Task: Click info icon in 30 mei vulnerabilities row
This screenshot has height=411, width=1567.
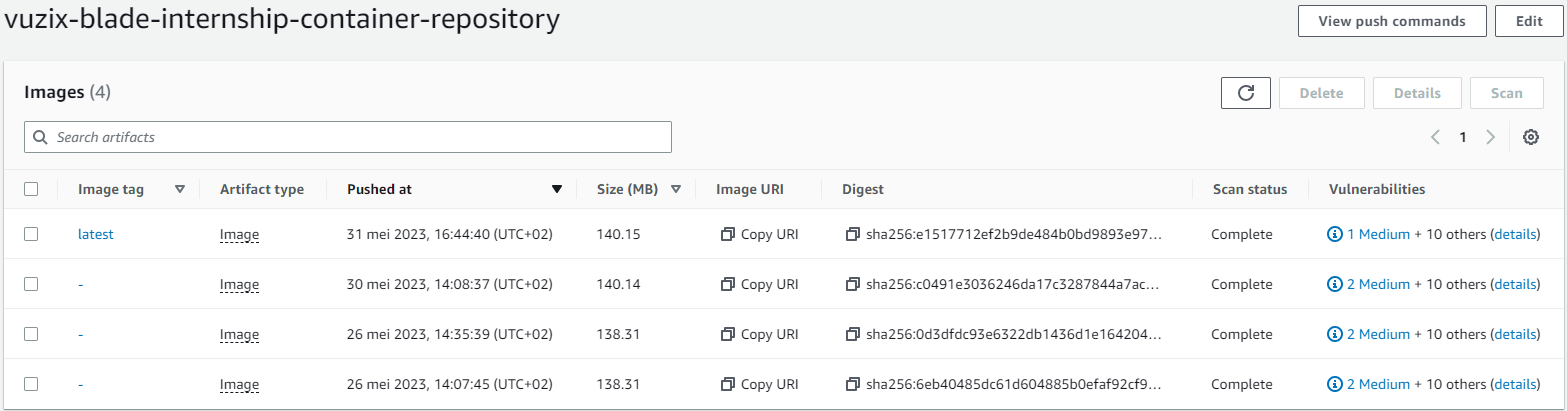Action: pos(1334,284)
